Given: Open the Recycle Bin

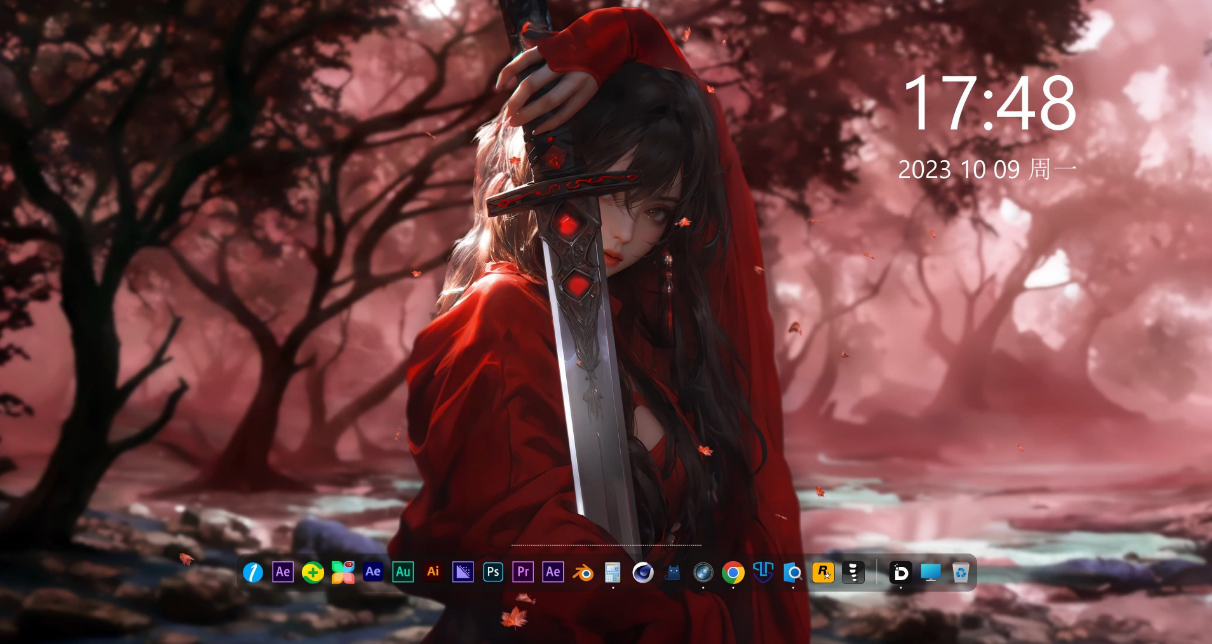Looking at the screenshot, I should pos(961,572).
